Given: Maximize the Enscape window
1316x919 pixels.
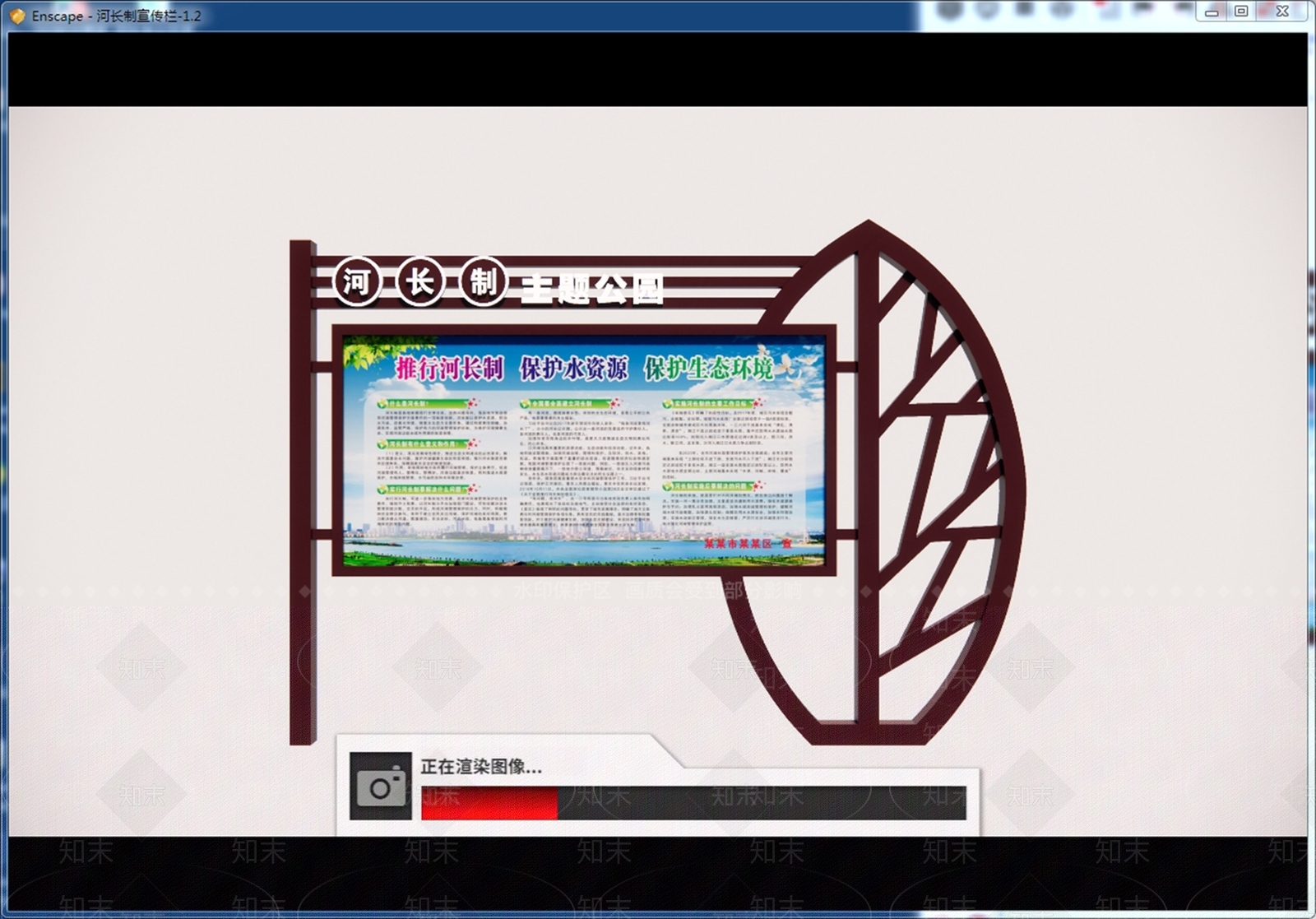Looking at the screenshot, I should click(1242, 12).
